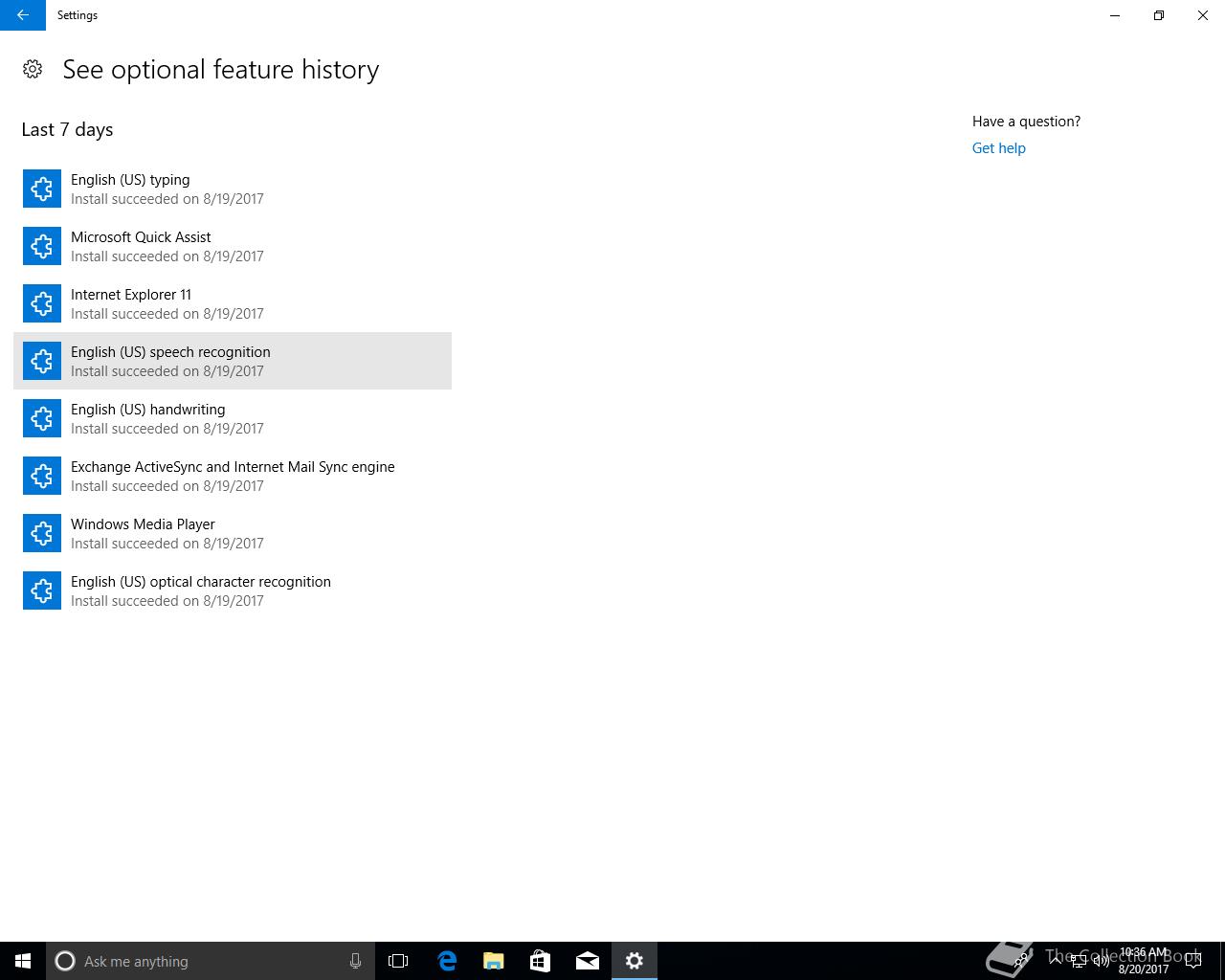Image resolution: width=1225 pixels, height=980 pixels.
Task: Click the volume icon in system tray
Action: 1102,962
